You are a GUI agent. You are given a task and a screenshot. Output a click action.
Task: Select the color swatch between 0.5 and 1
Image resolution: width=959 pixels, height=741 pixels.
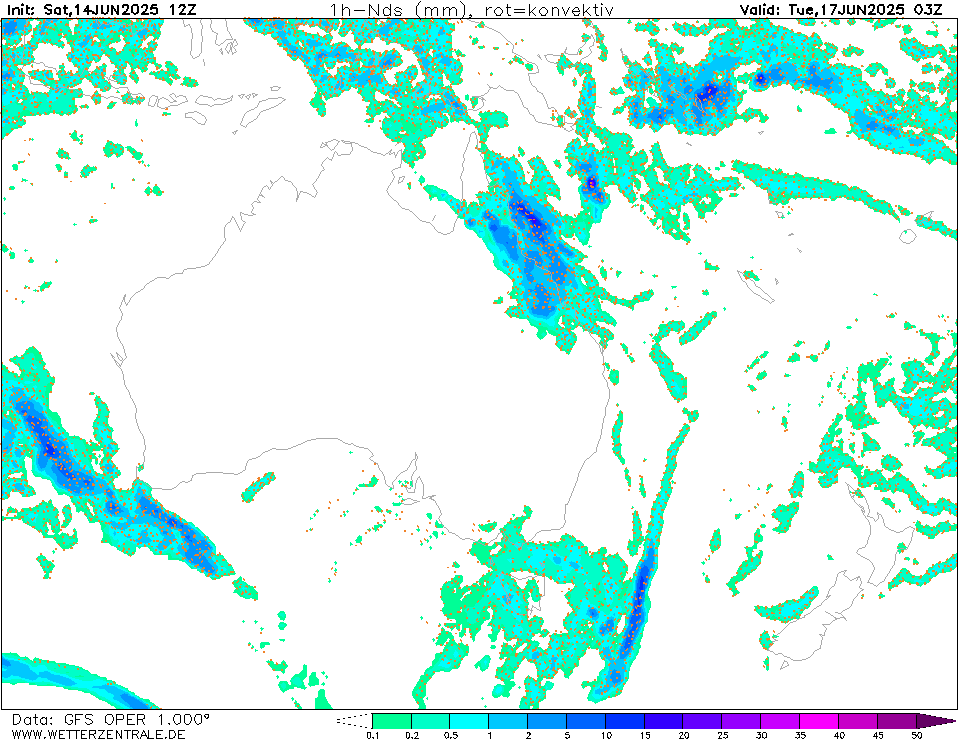[469, 721]
